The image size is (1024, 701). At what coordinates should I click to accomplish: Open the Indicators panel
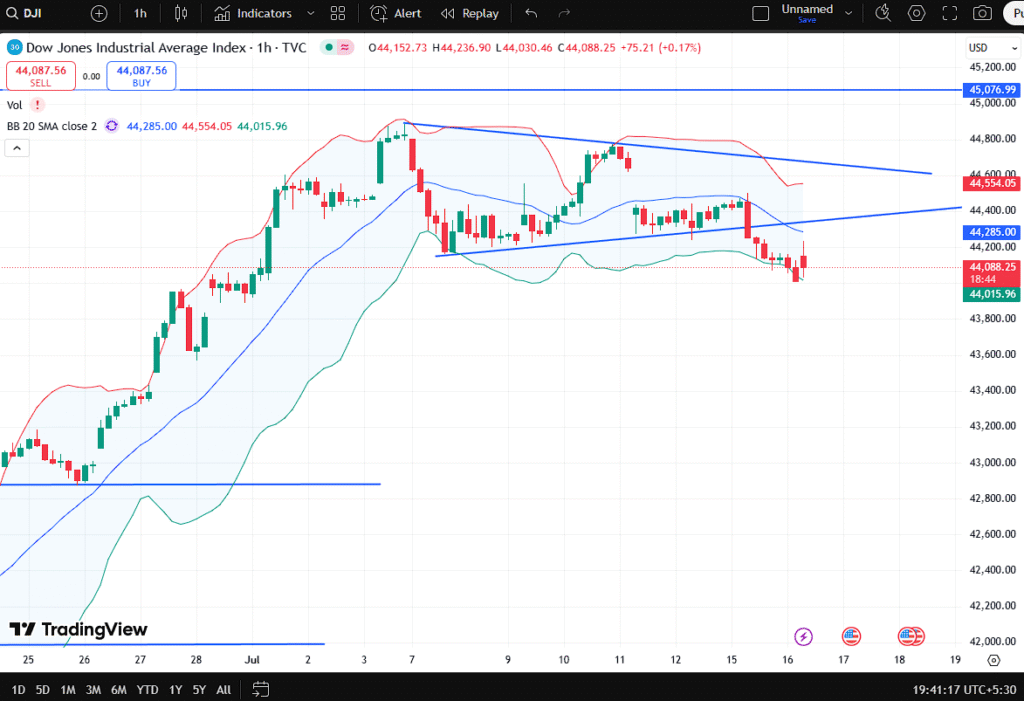[253, 13]
